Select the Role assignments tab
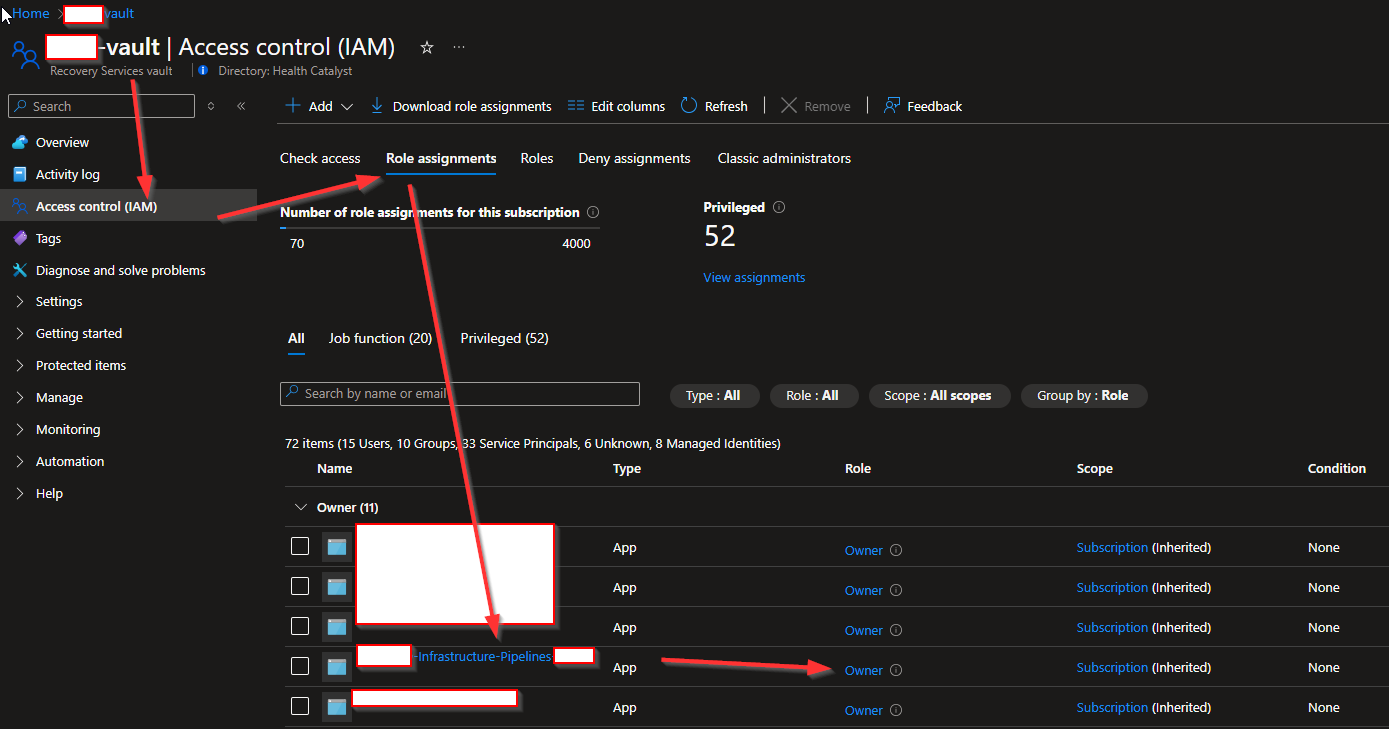1389x729 pixels. [x=441, y=158]
